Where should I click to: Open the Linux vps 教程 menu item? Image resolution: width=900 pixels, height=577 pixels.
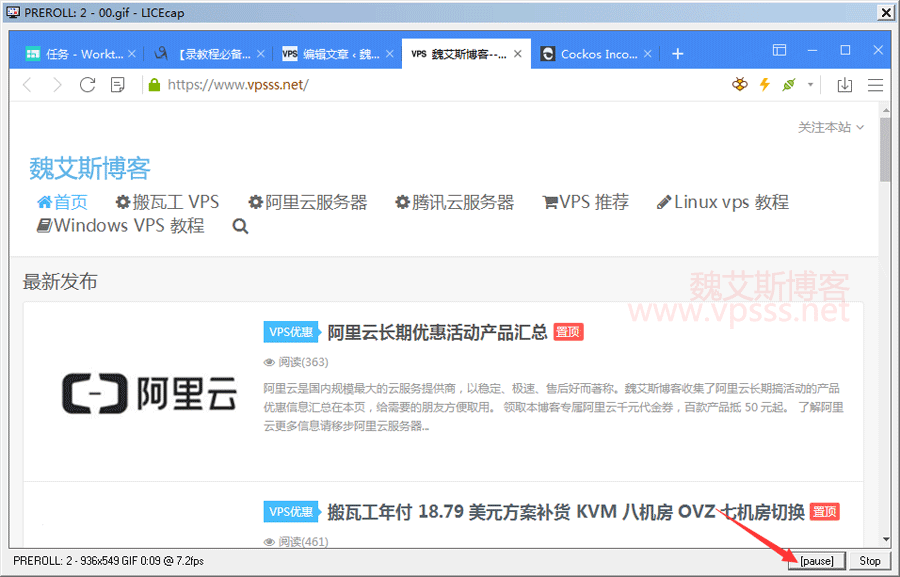point(722,202)
